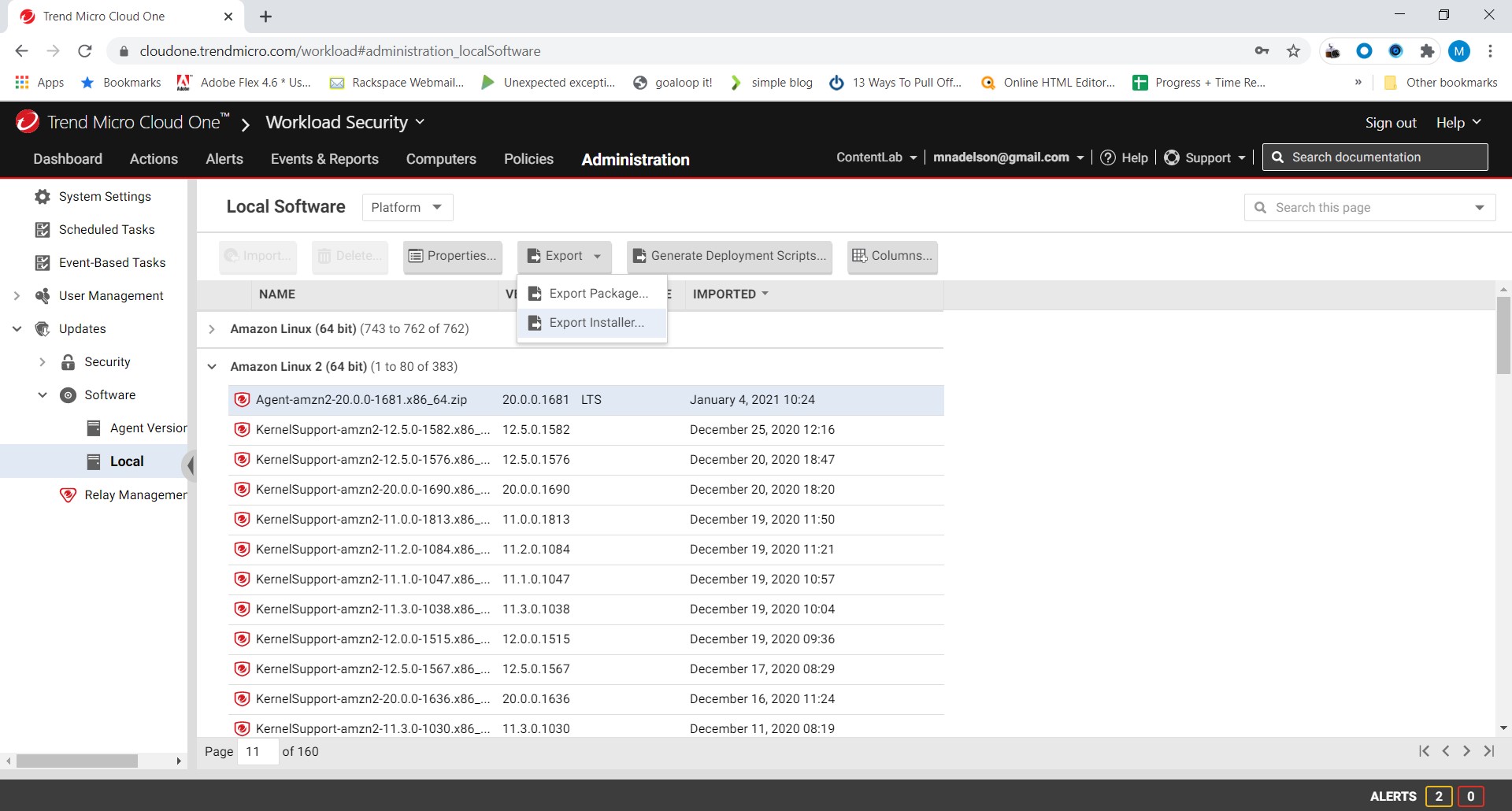Viewport: 1512px width, 811px height.
Task: Open the saved passwords key icon
Action: (x=1262, y=51)
